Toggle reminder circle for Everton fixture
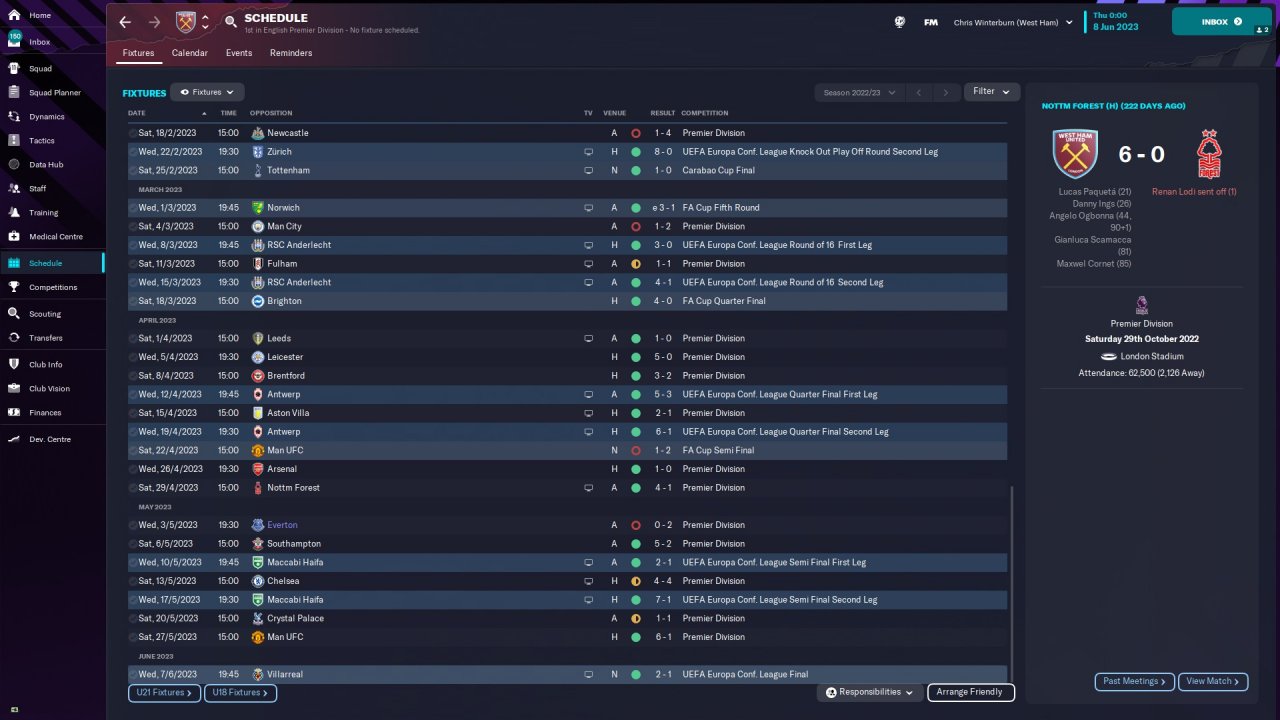 point(133,525)
